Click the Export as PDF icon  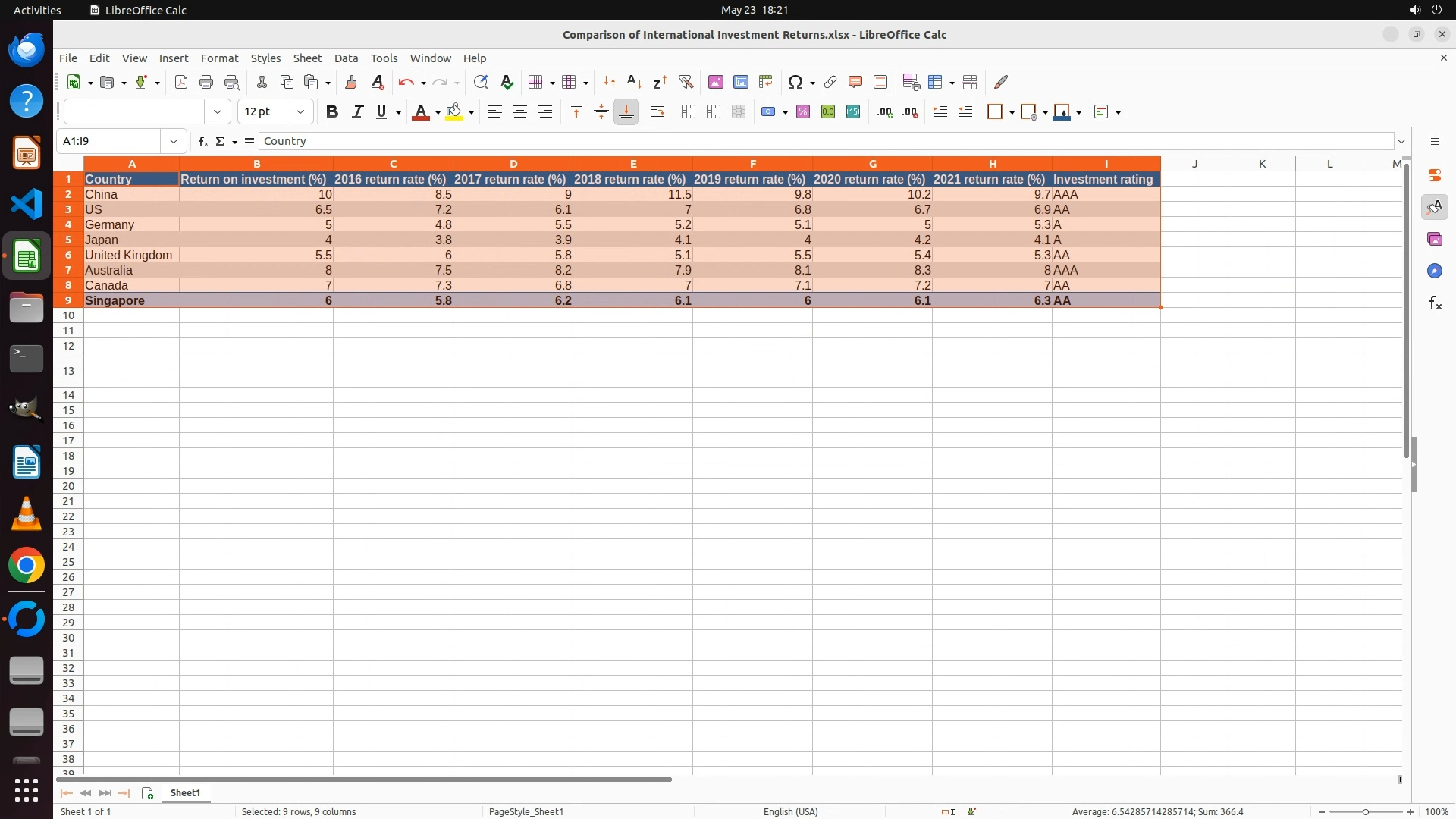point(180,82)
